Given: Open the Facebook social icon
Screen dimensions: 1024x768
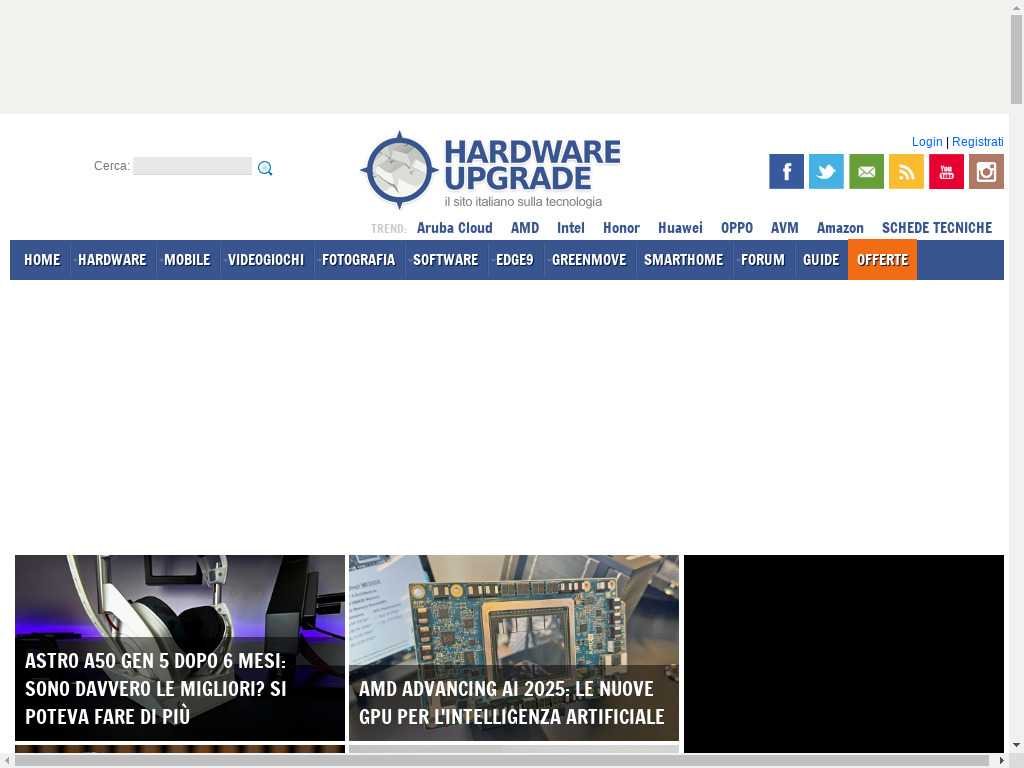Looking at the screenshot, I should [x=786, y=171].
